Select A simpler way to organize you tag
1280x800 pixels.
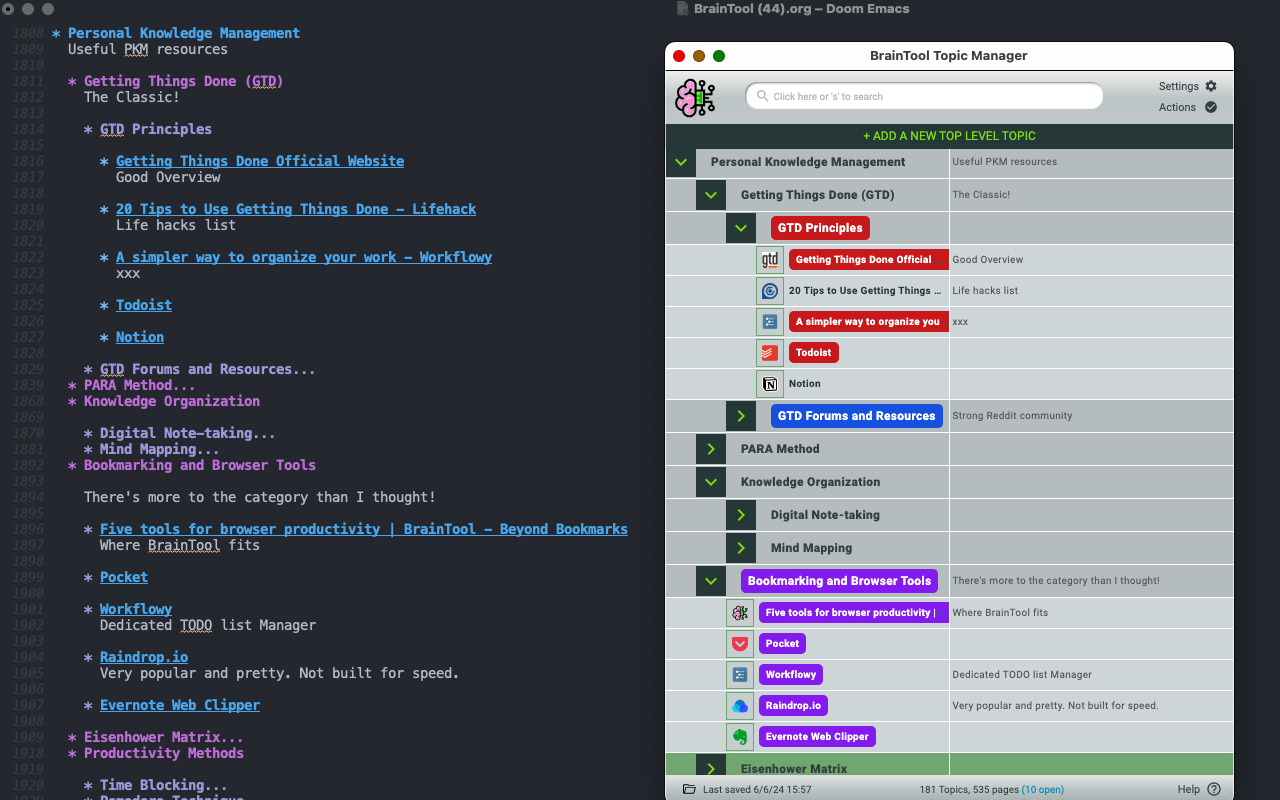tap(868, 322)
